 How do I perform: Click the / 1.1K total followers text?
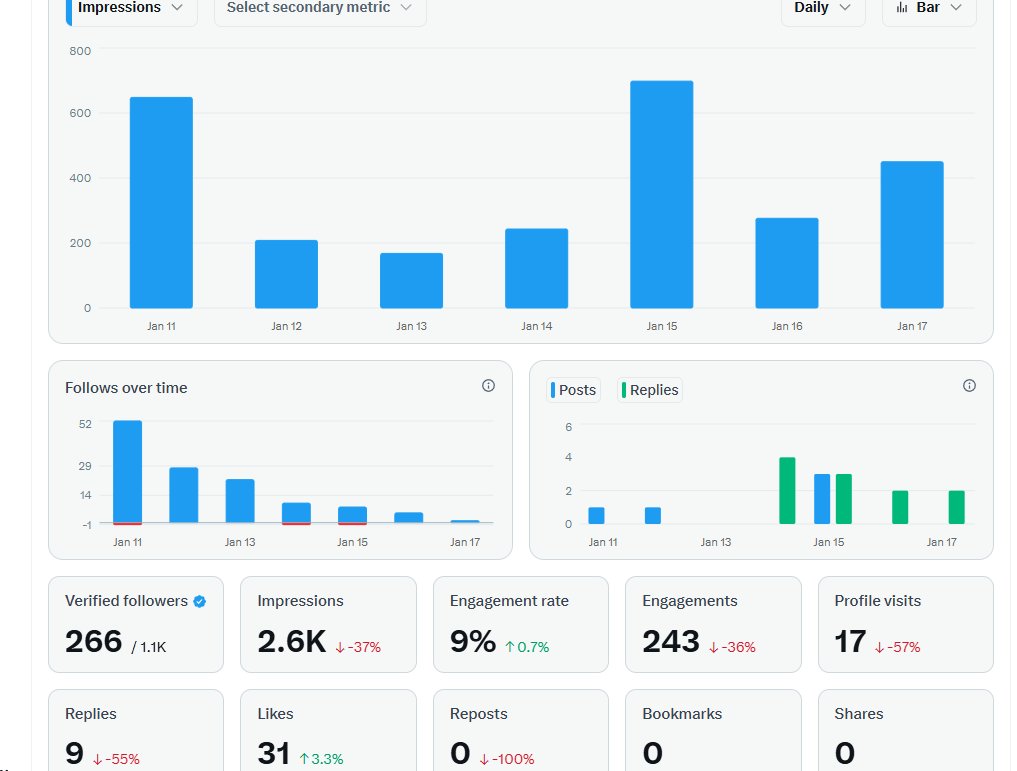(x=149, y=647)
